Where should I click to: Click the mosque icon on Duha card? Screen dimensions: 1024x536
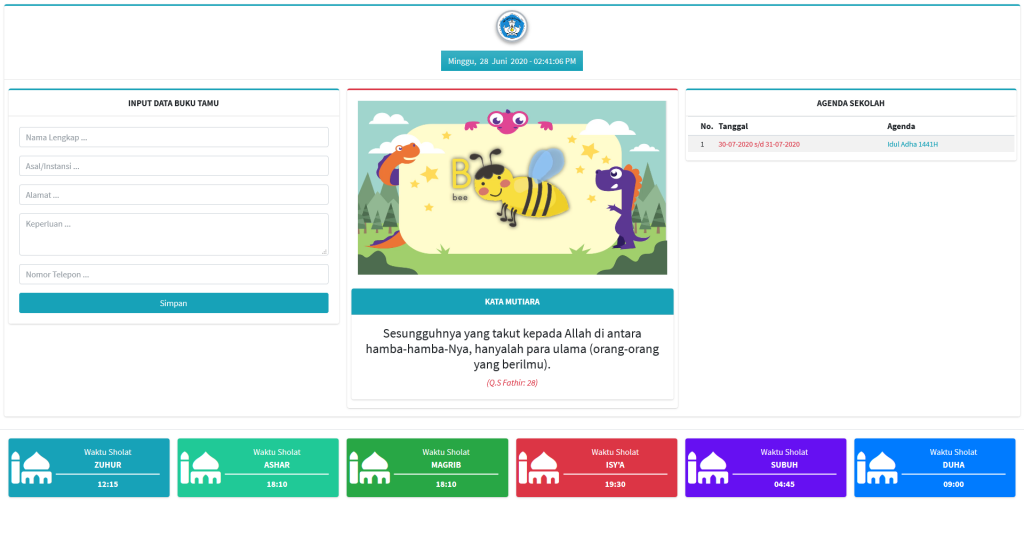(877, 467)
